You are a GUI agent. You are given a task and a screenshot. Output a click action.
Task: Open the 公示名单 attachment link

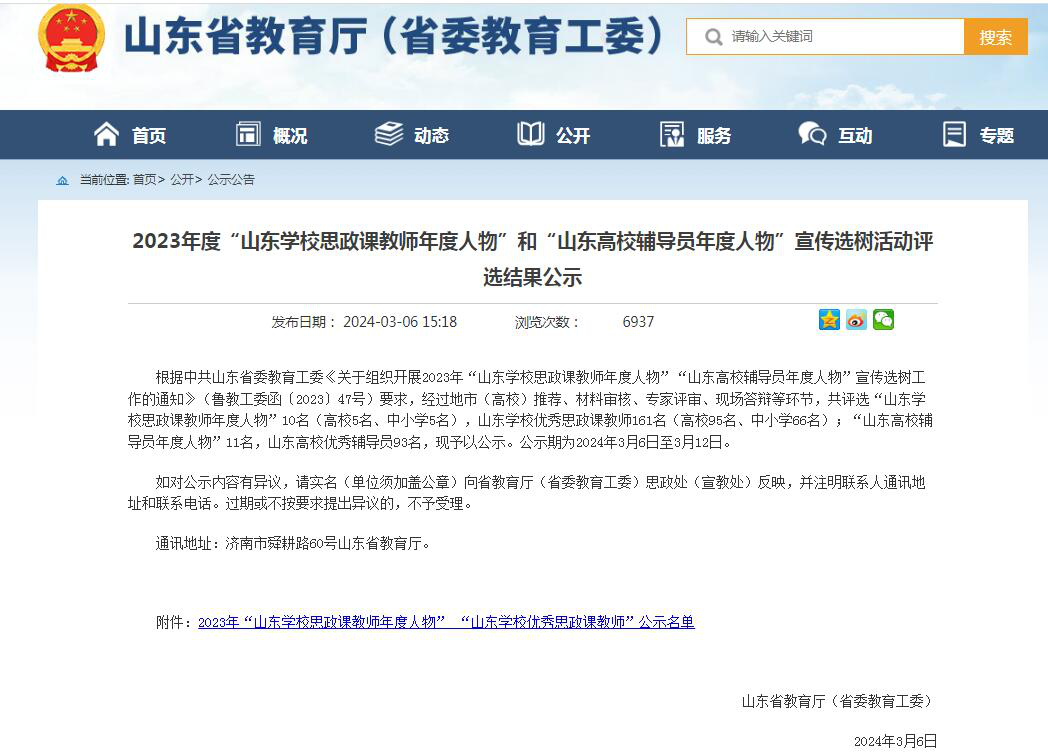[x=446, y=622]
